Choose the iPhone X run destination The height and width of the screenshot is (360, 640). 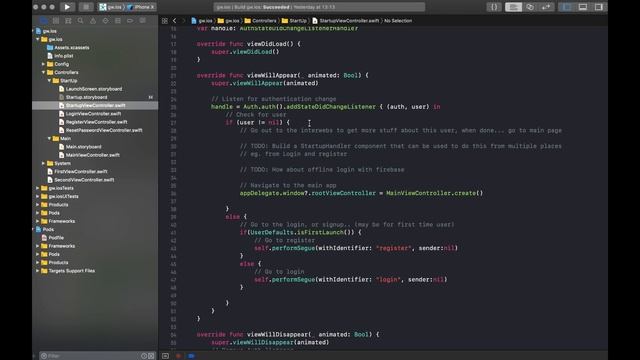pos(141,7)
